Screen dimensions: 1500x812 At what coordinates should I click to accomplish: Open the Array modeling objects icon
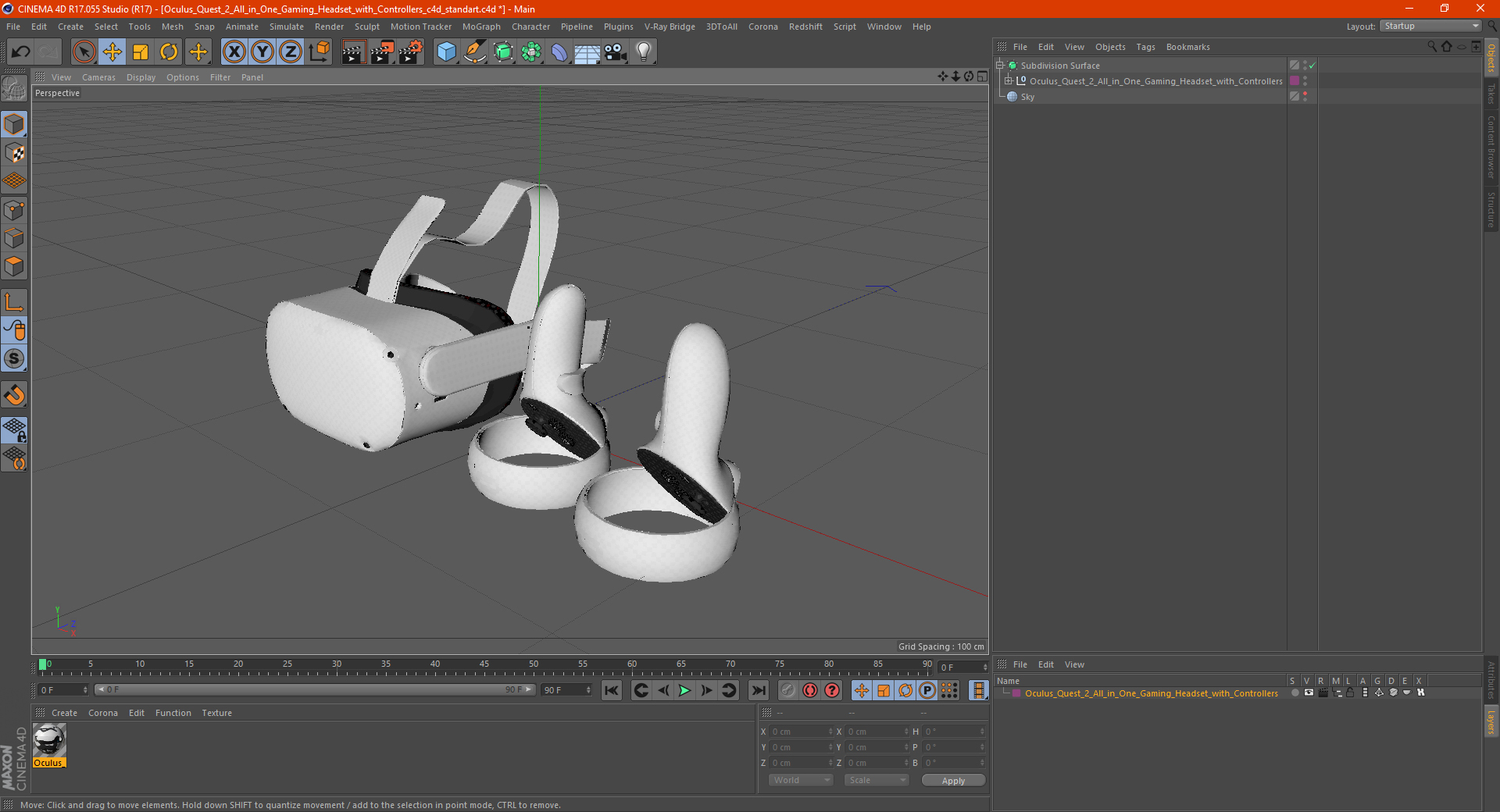(531, 52)
